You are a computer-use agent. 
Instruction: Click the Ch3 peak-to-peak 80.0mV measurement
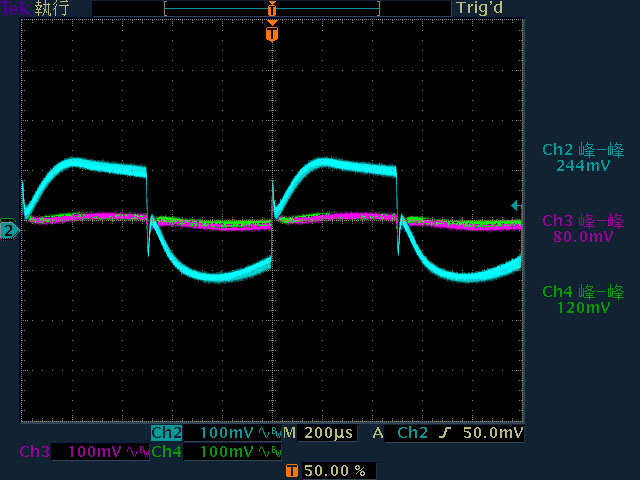tap(583, 228)
